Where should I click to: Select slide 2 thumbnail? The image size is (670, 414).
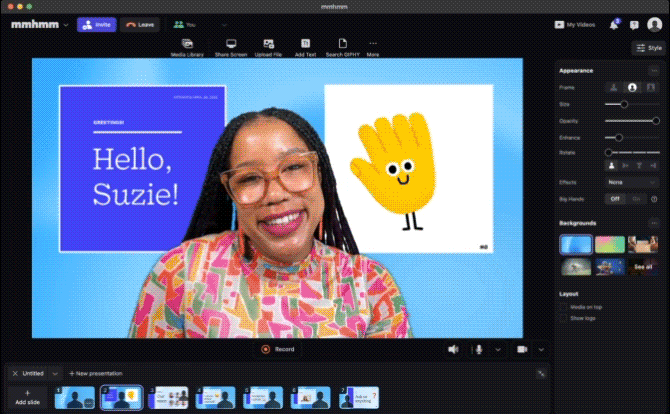(x=122, y=398)
